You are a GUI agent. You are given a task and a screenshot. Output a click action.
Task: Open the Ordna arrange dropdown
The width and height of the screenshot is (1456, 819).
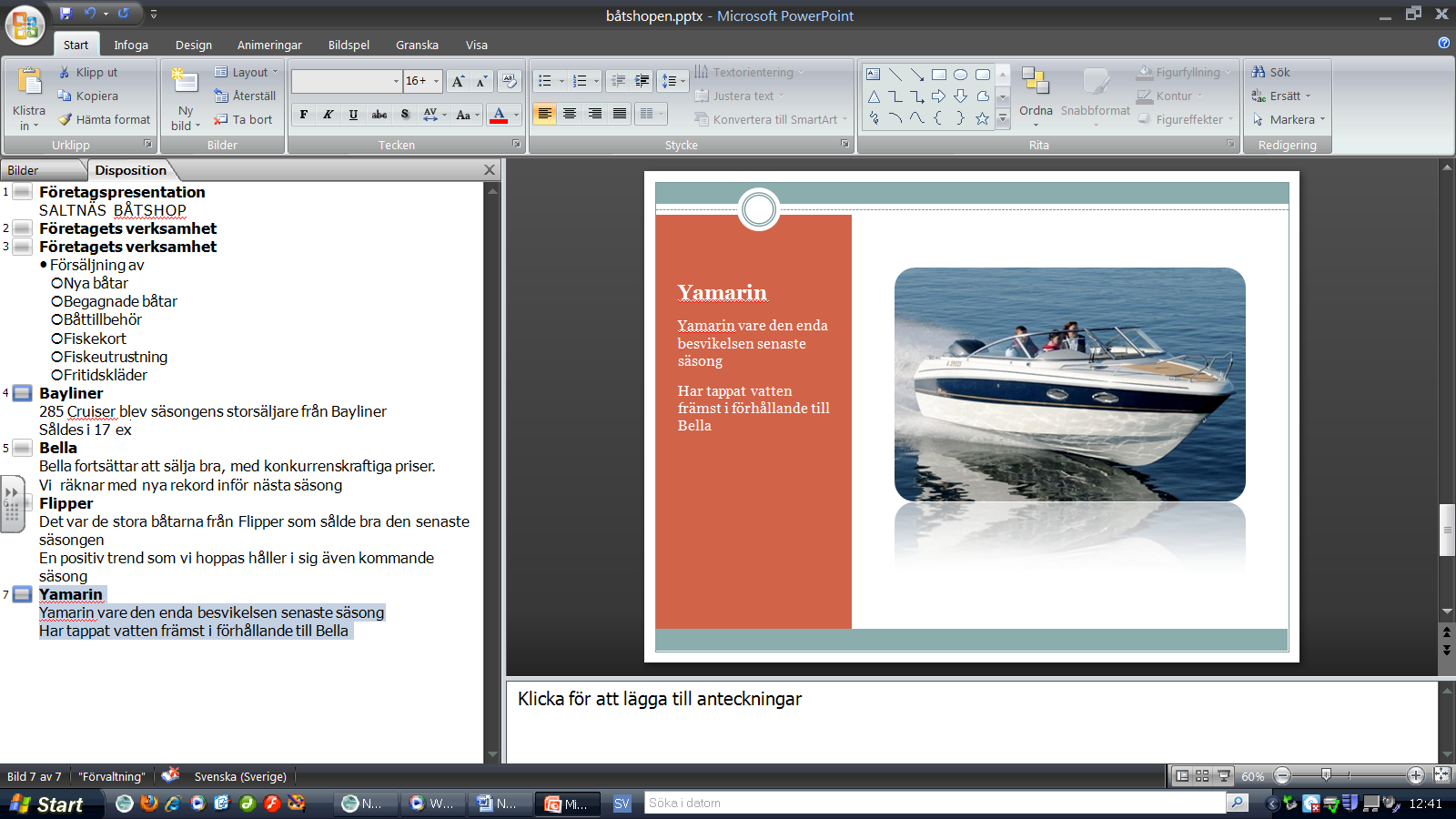tap(1036, 96)
